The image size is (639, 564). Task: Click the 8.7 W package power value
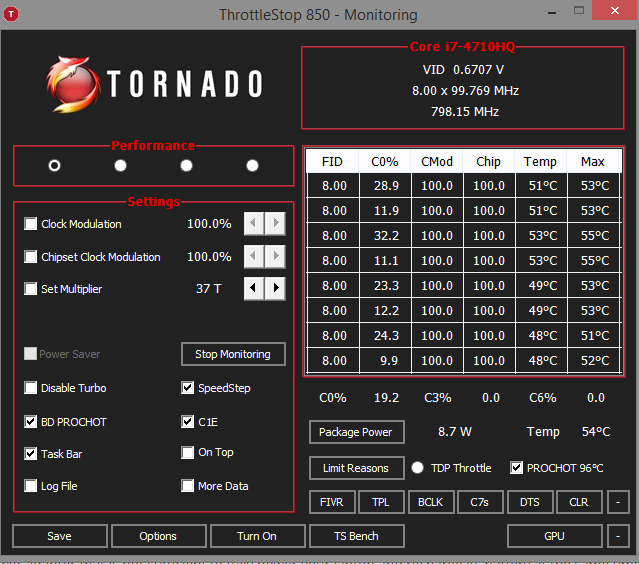[x=455, y=432]
